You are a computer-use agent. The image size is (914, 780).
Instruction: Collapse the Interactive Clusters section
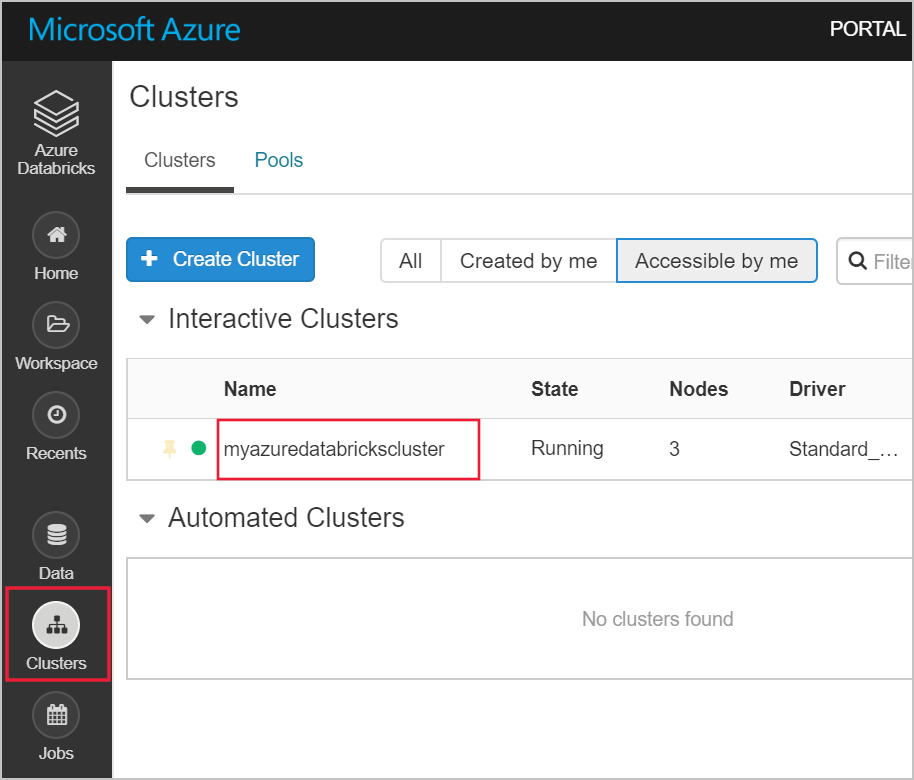pos(147,319)
